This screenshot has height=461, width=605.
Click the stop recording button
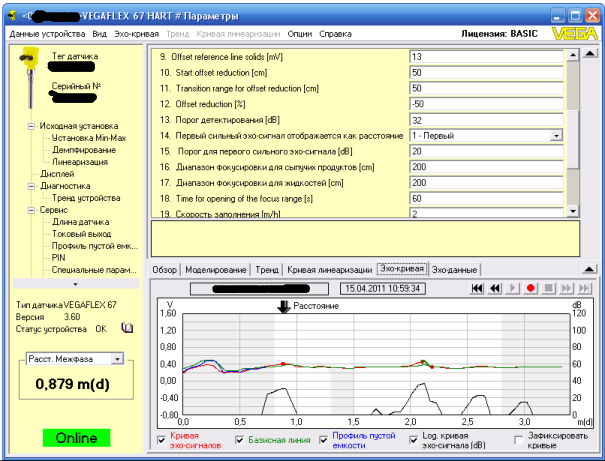[x=548, y=288]
